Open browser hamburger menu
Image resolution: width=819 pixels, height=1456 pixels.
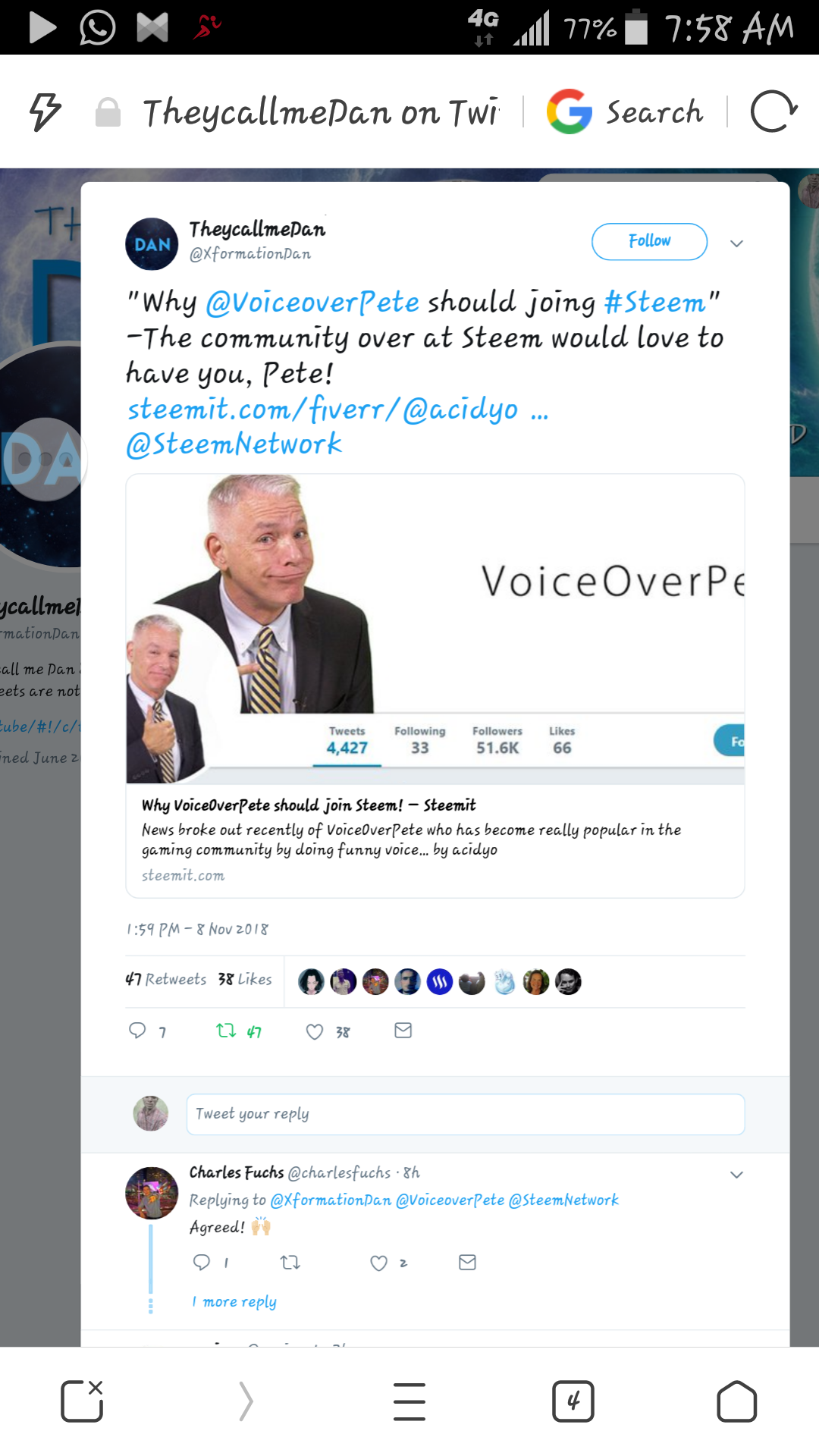click(x=409, y=1401)
